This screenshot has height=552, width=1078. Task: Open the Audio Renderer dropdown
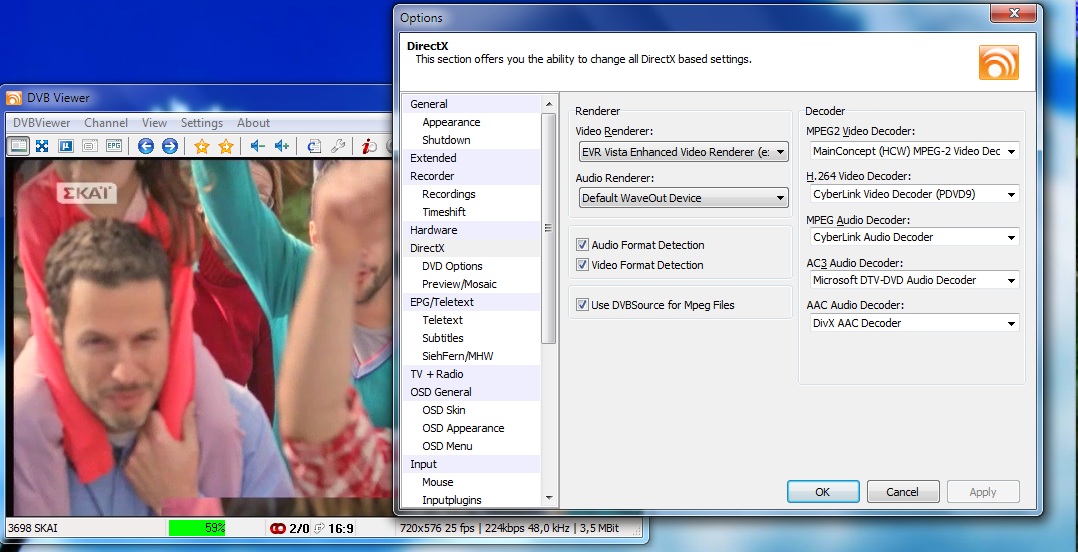point(683,198)
